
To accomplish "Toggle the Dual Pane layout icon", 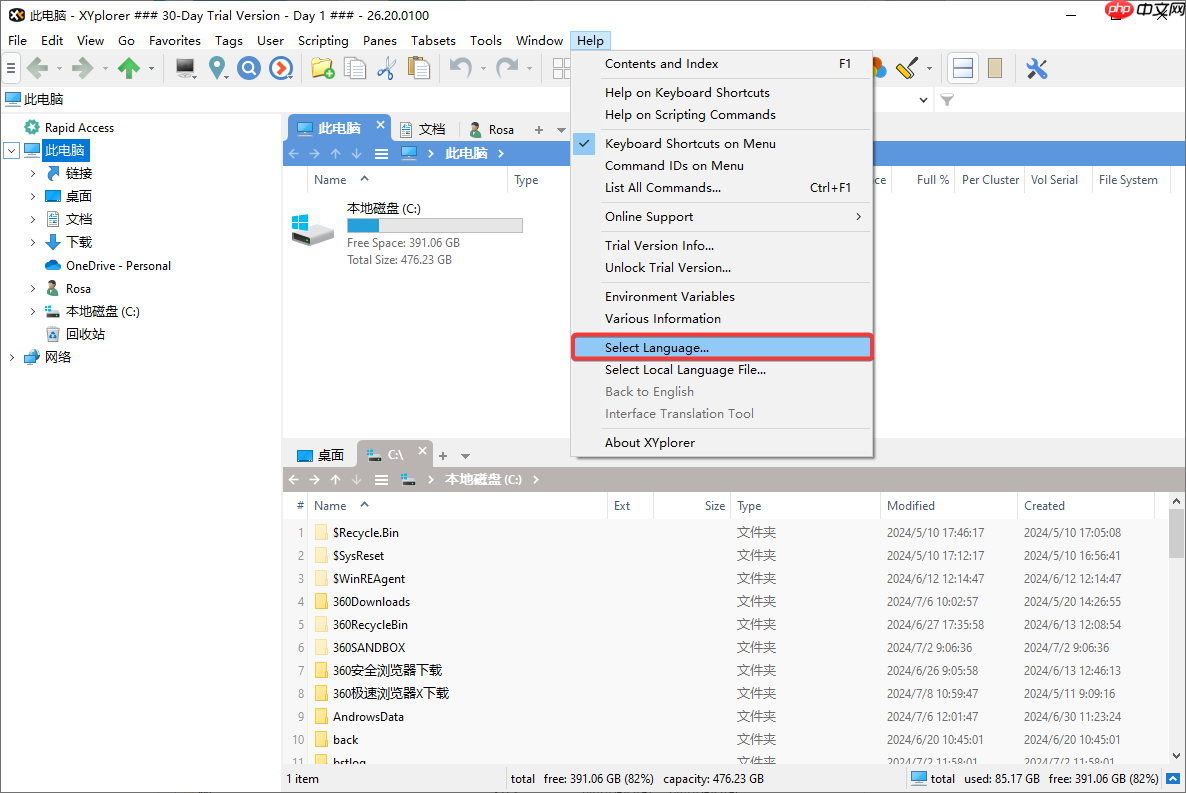I will (963, 69).
